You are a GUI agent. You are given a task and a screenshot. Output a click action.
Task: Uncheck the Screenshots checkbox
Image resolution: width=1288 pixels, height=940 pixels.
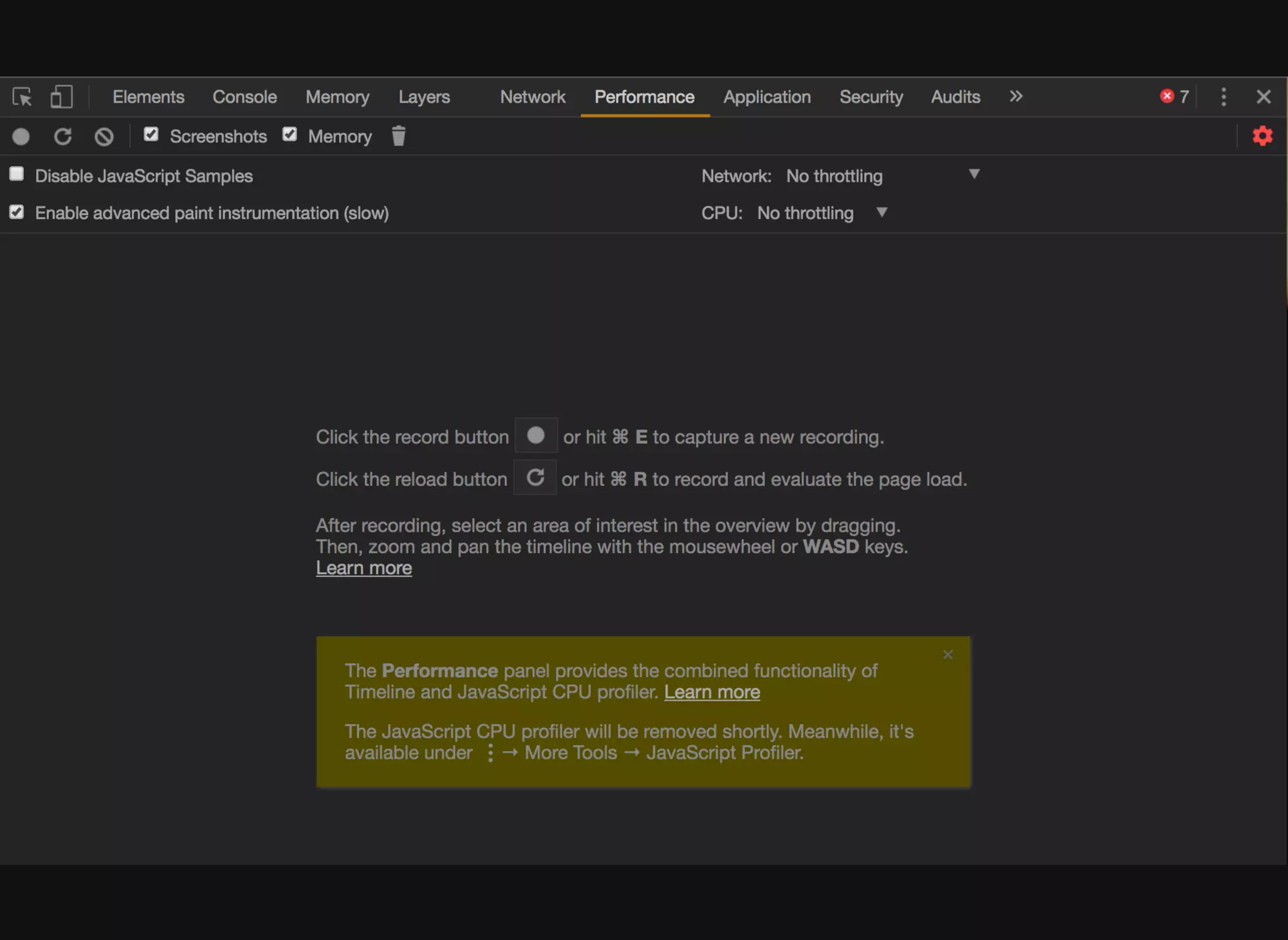coord(151,135)
